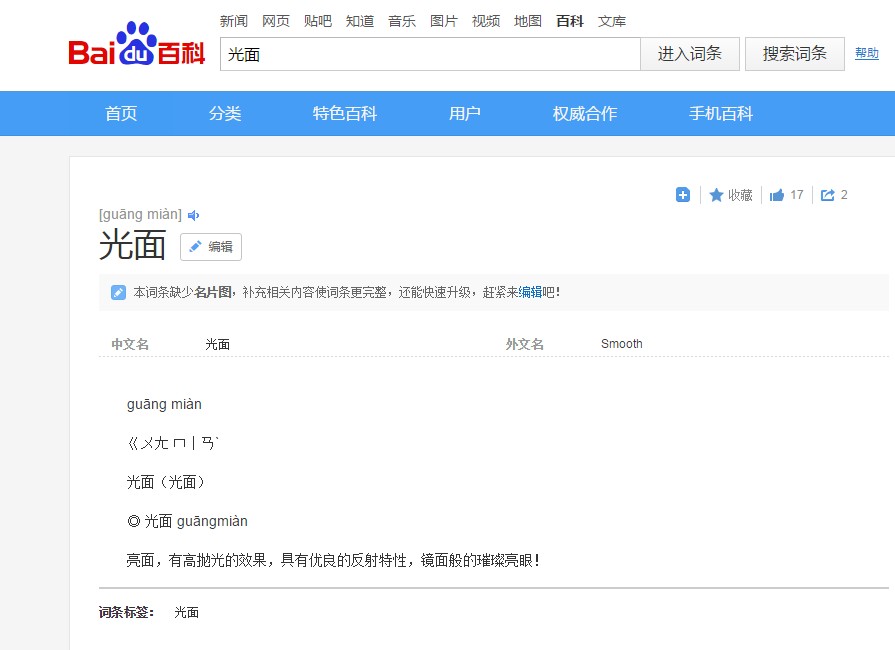Viewport: 895px width, 650px height.
Task: Open 手机百科 in blue navigation bar
Action: point(721,114)
